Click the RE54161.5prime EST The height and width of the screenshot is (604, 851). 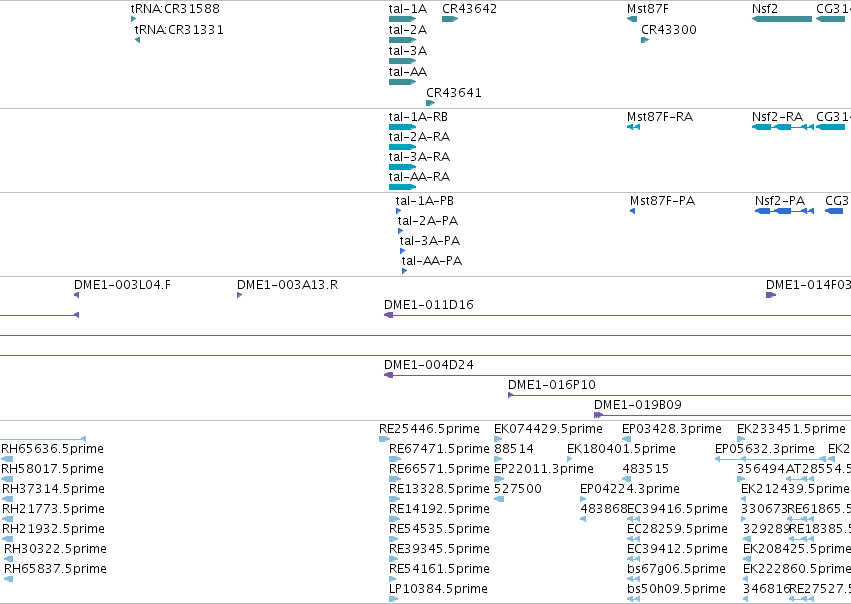[393, 580]
